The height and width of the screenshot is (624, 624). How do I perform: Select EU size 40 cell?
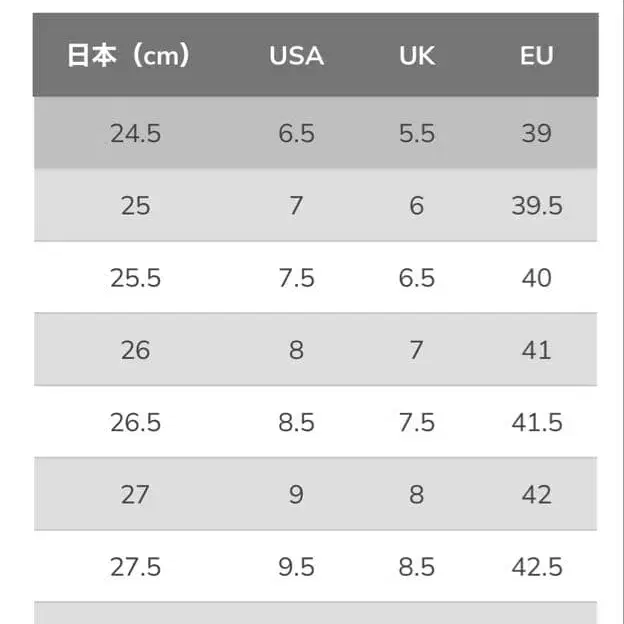(x=537, y=278)
